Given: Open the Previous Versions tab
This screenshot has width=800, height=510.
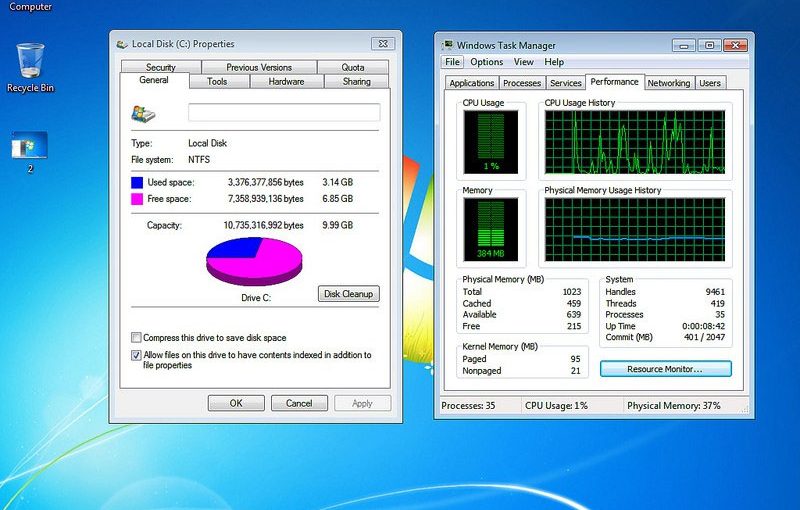Looking at the screenshot, I should [259, 67].
